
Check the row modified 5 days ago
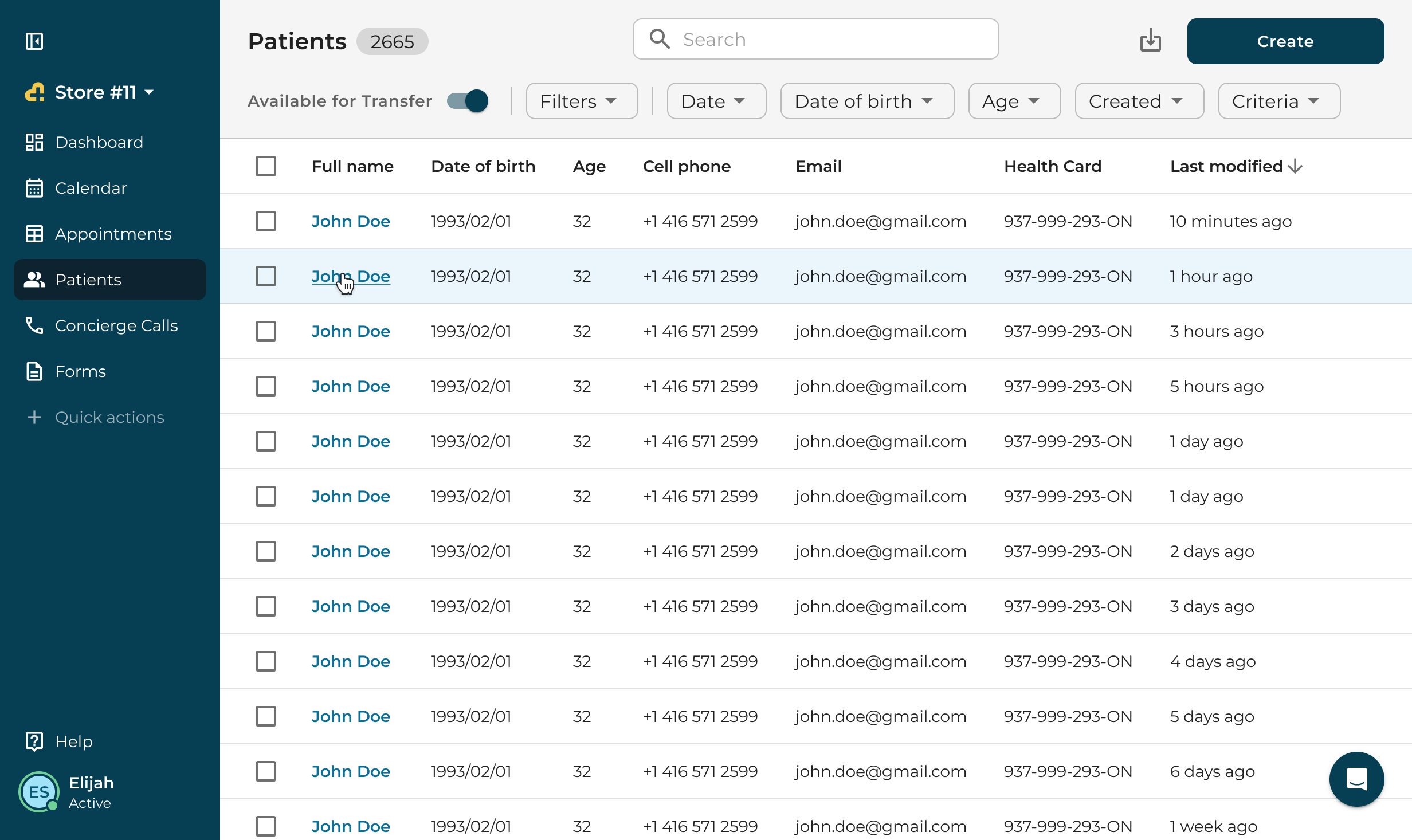pyautogui.click(x=266, y=716)
